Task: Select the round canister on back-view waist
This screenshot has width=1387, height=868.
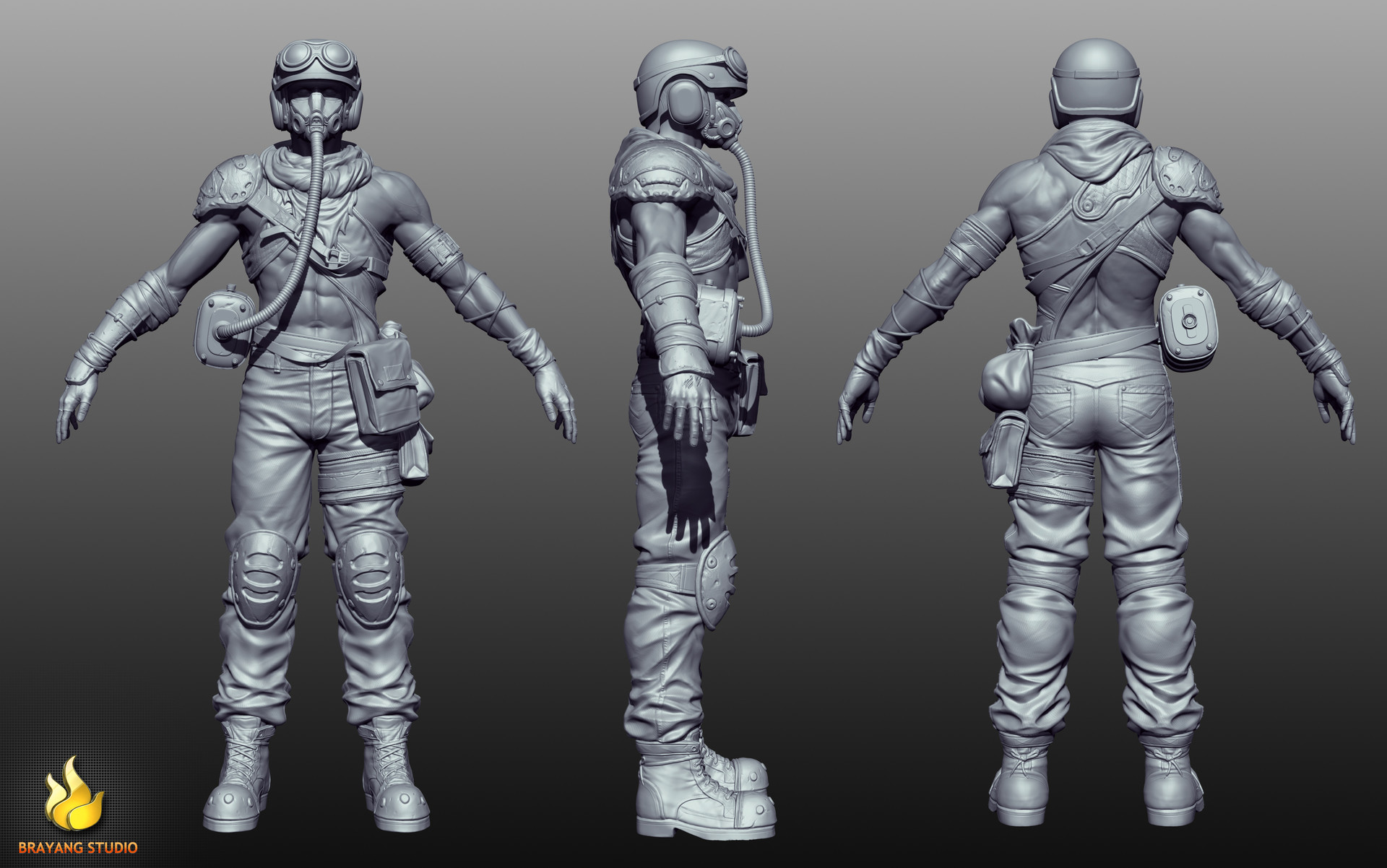Action: (x=1188, y=327)
